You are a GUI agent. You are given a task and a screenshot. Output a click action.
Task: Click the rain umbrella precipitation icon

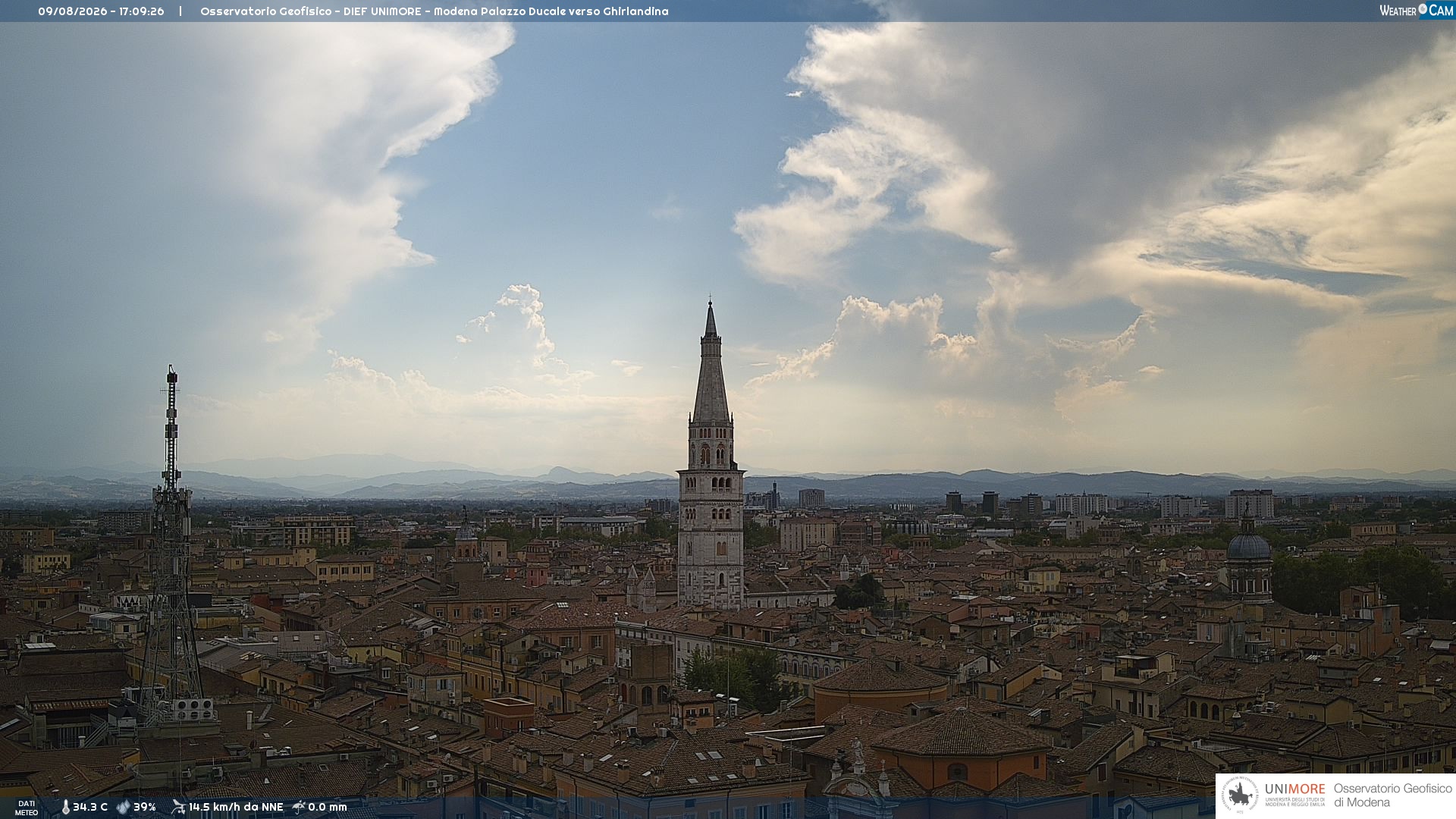[299, 807]
